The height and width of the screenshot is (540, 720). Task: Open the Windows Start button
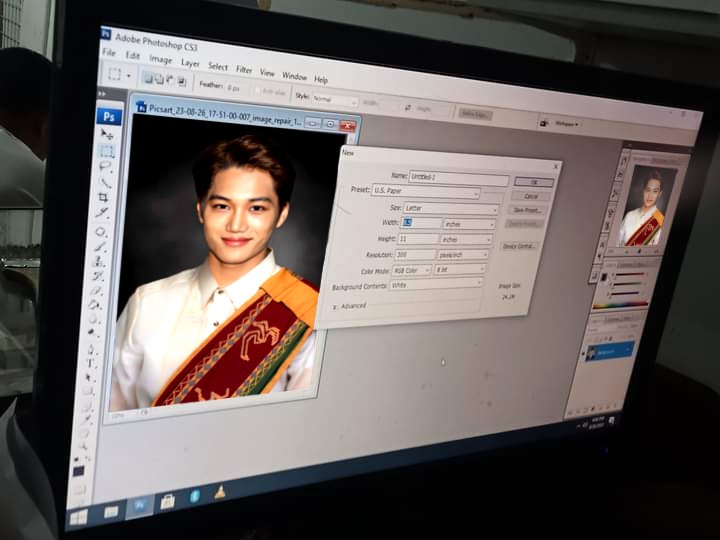[x=79, y=518]
